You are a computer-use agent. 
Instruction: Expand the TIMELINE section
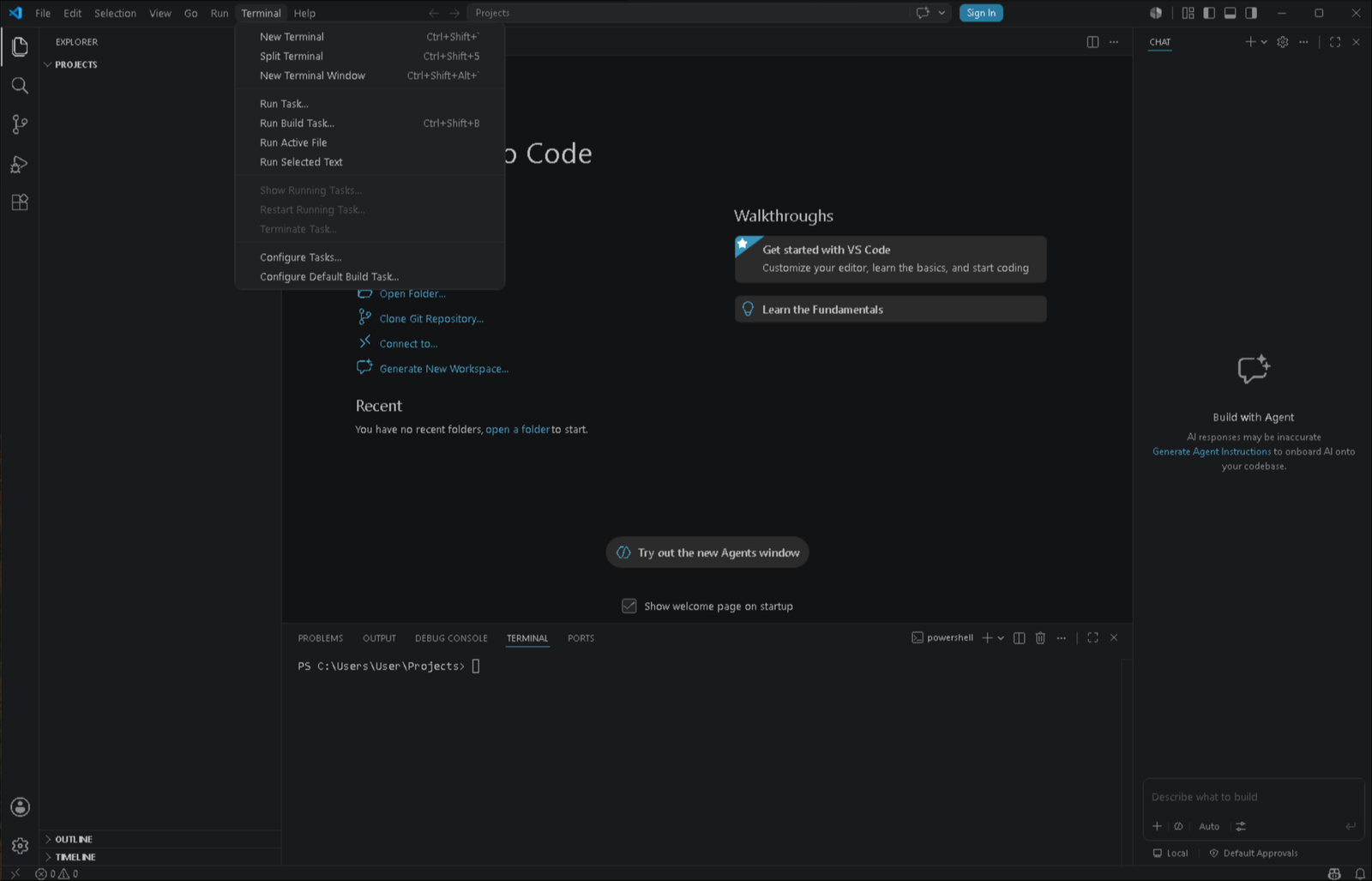click(75, 857)
